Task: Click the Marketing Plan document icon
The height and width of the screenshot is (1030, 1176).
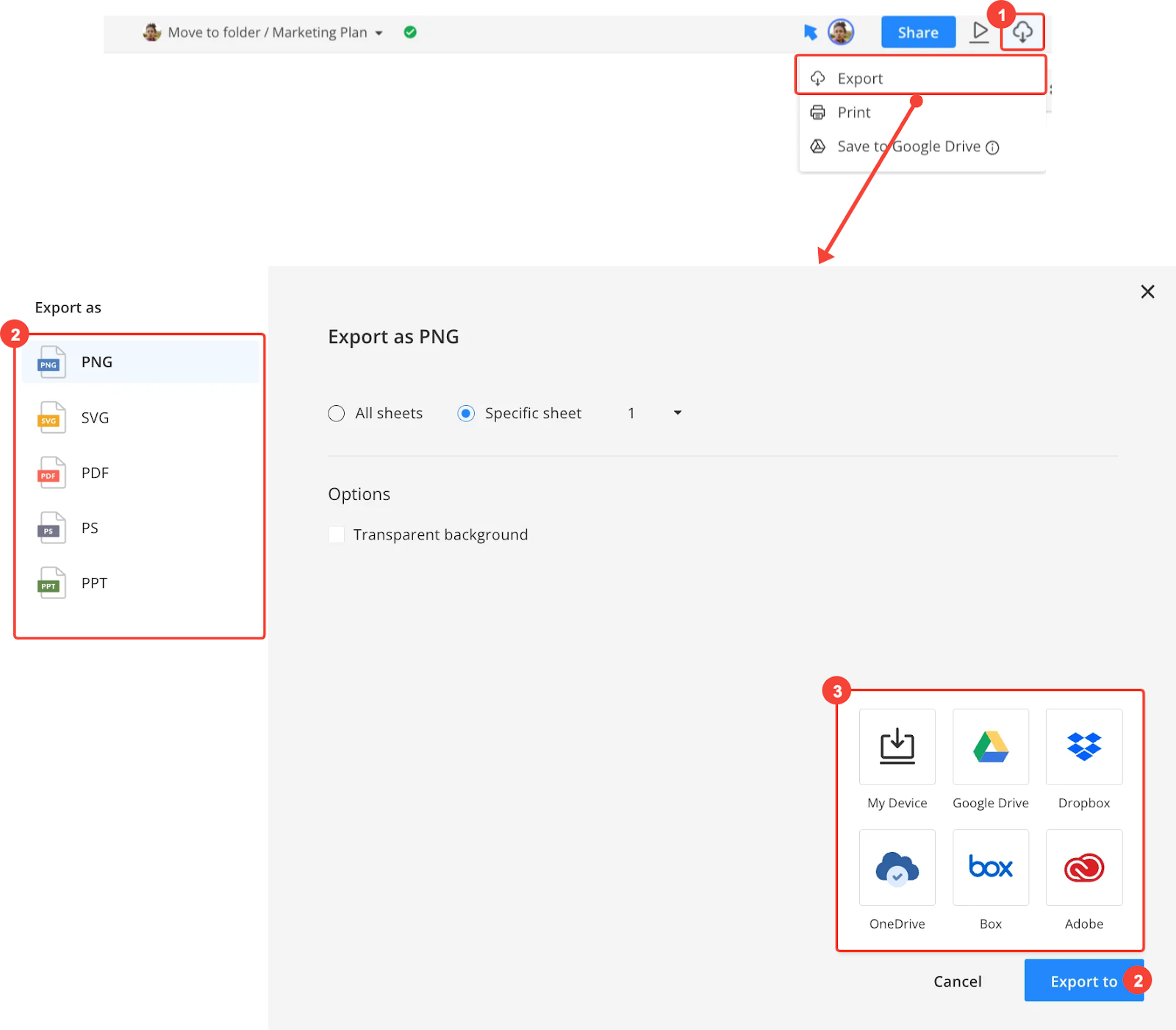Action: coord(152,32)
